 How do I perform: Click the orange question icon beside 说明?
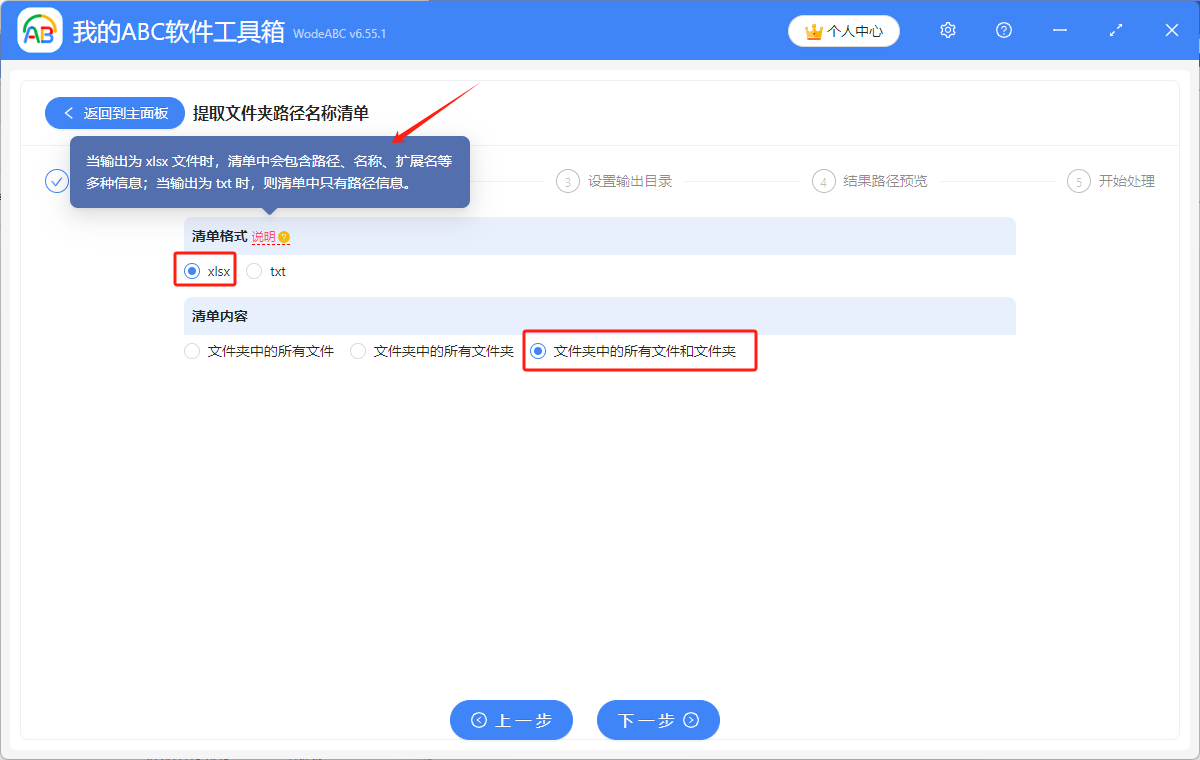(x=283, y=236)
